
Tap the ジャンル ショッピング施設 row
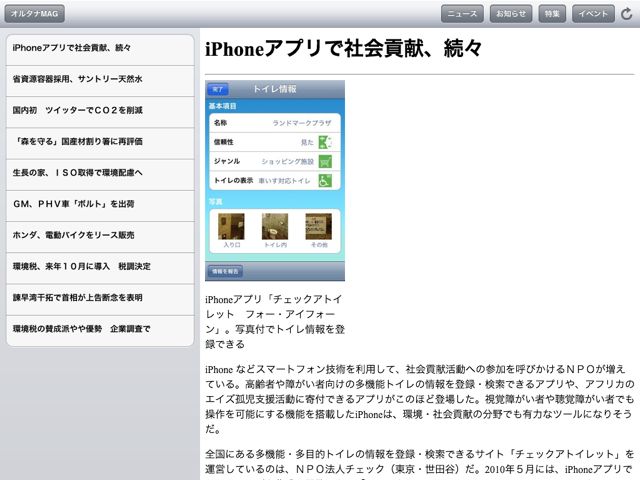point(275,161)
